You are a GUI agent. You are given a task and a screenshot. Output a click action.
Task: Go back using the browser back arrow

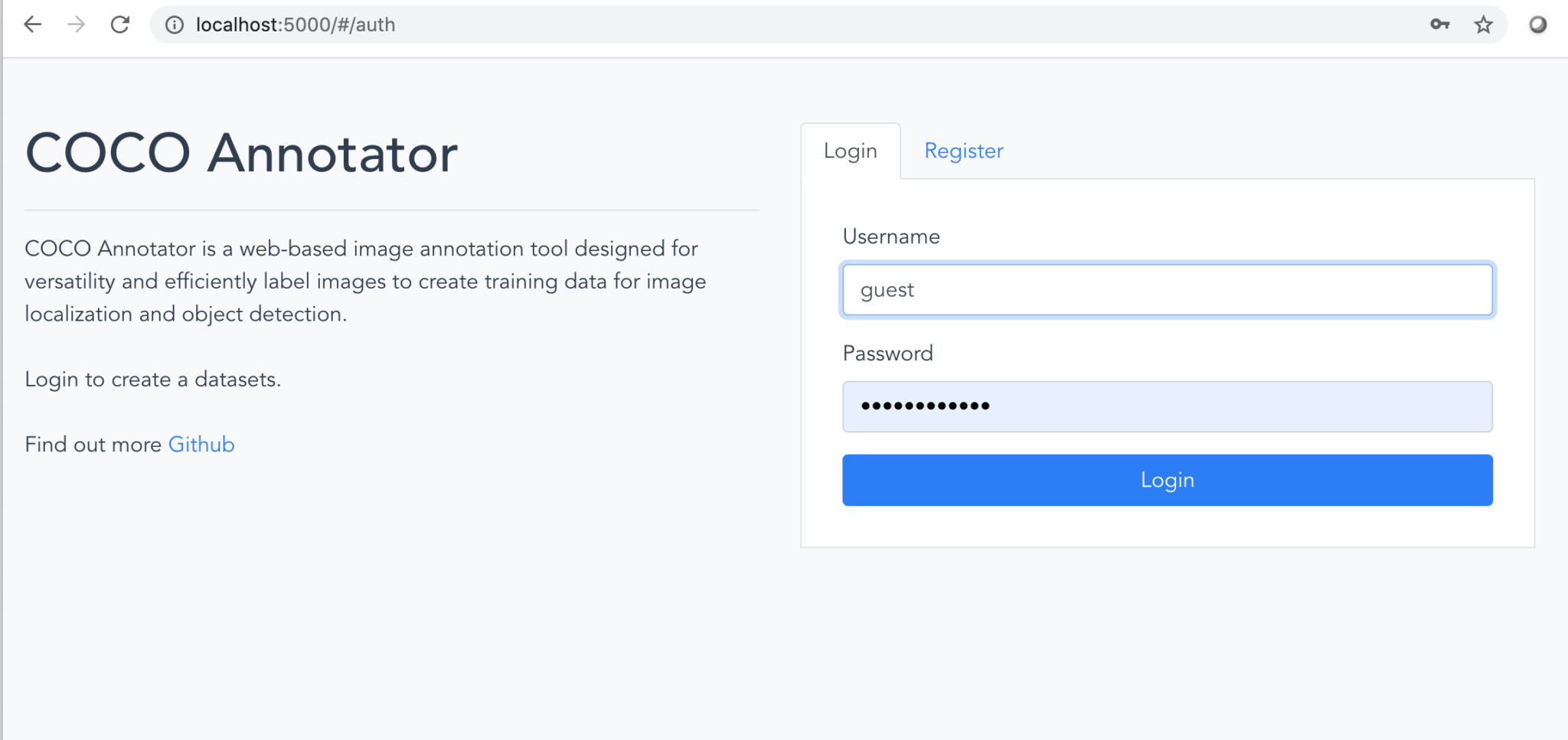point(32,24)
